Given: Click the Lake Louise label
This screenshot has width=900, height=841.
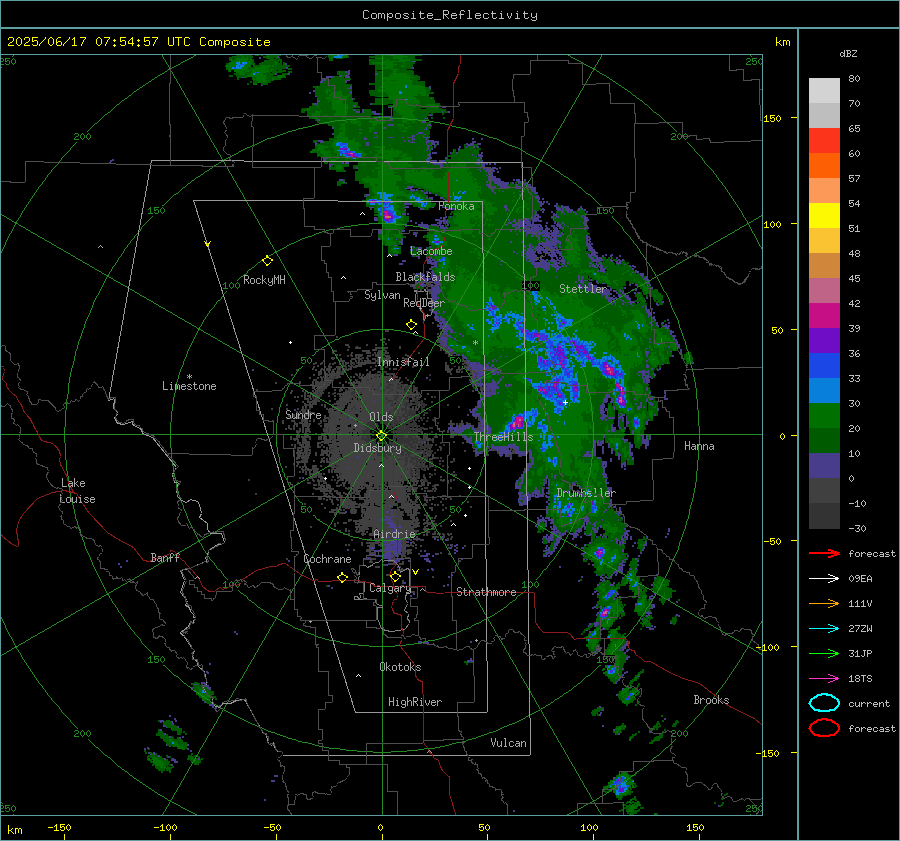Looking at the screenshot, I should coord(77,491).
